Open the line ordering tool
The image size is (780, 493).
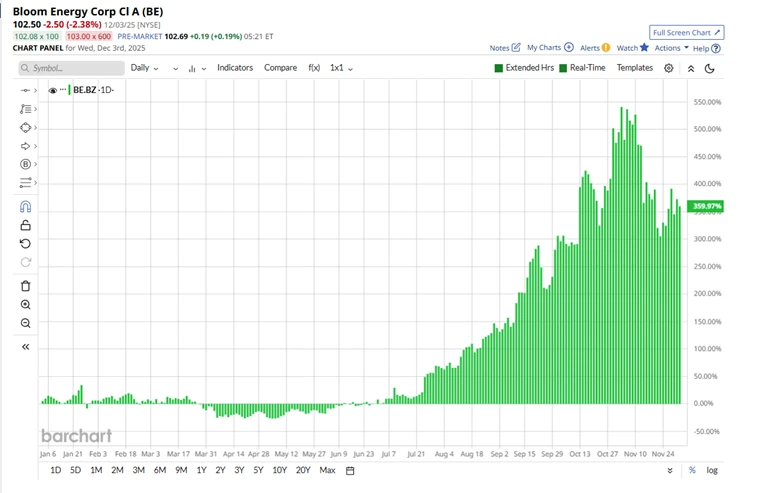[25, 183]
